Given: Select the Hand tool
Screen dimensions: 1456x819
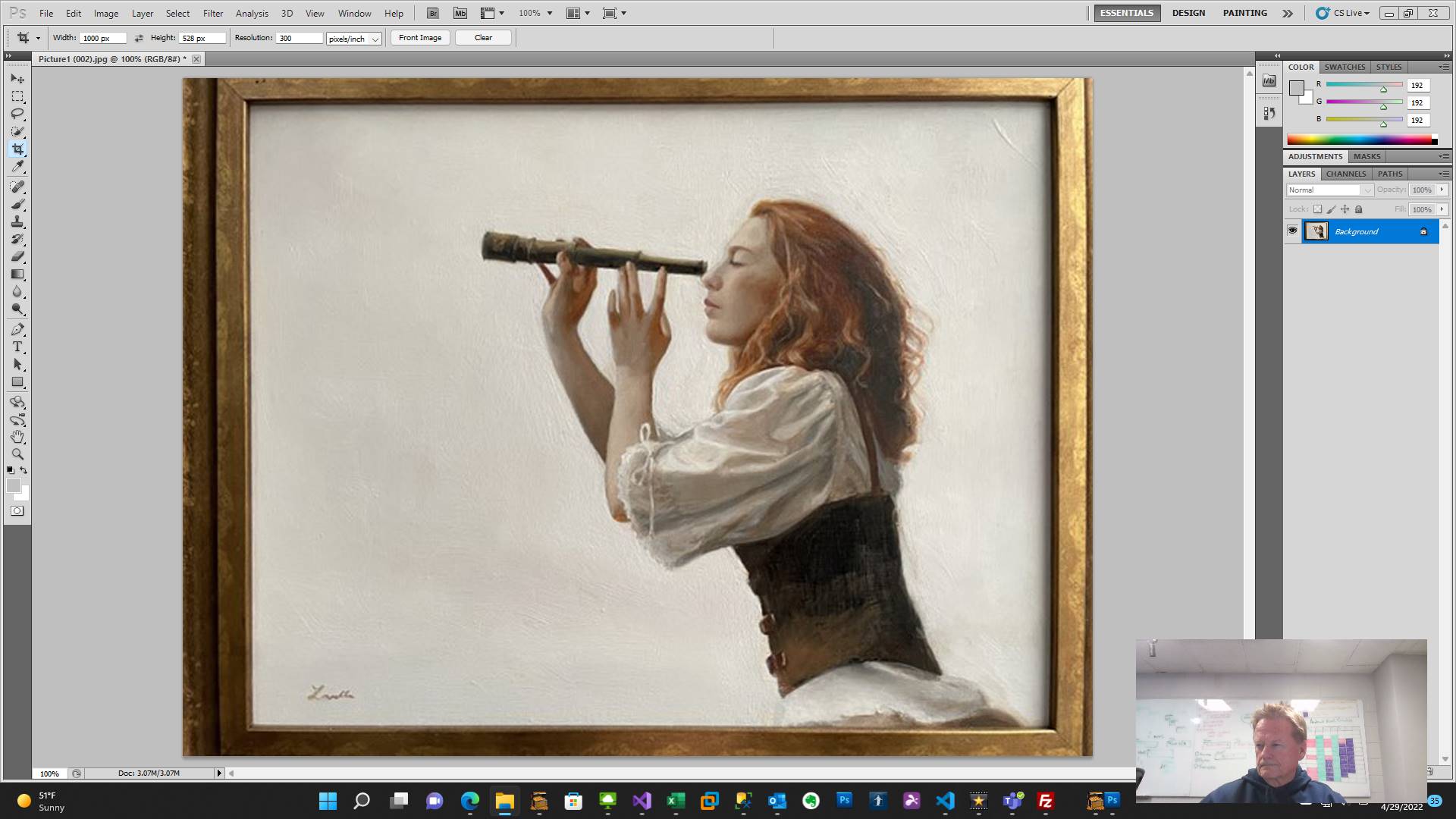Looking at the screenshot, I should [x=17, y=437].
